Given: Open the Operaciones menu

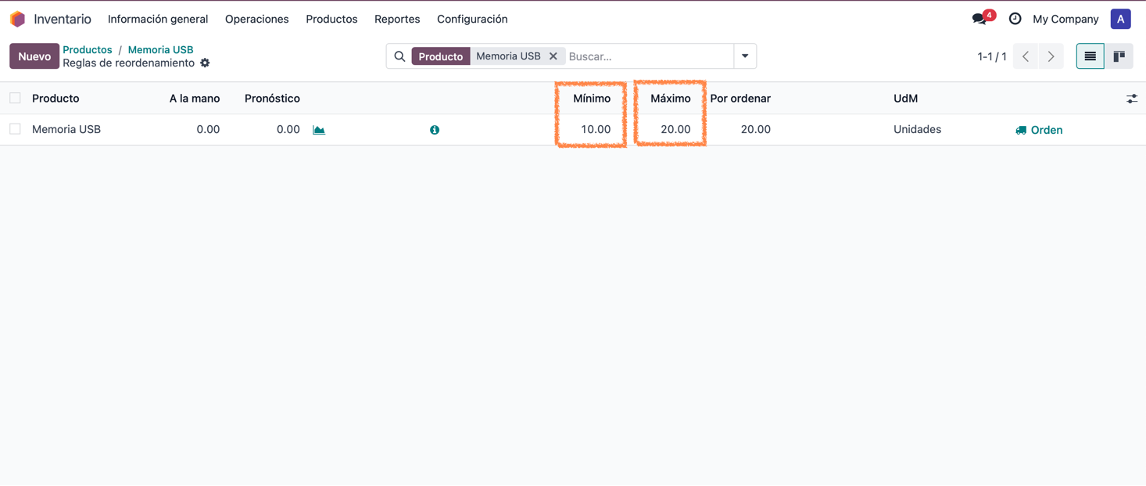Looking at the screenshot, I should pos(257,19).
